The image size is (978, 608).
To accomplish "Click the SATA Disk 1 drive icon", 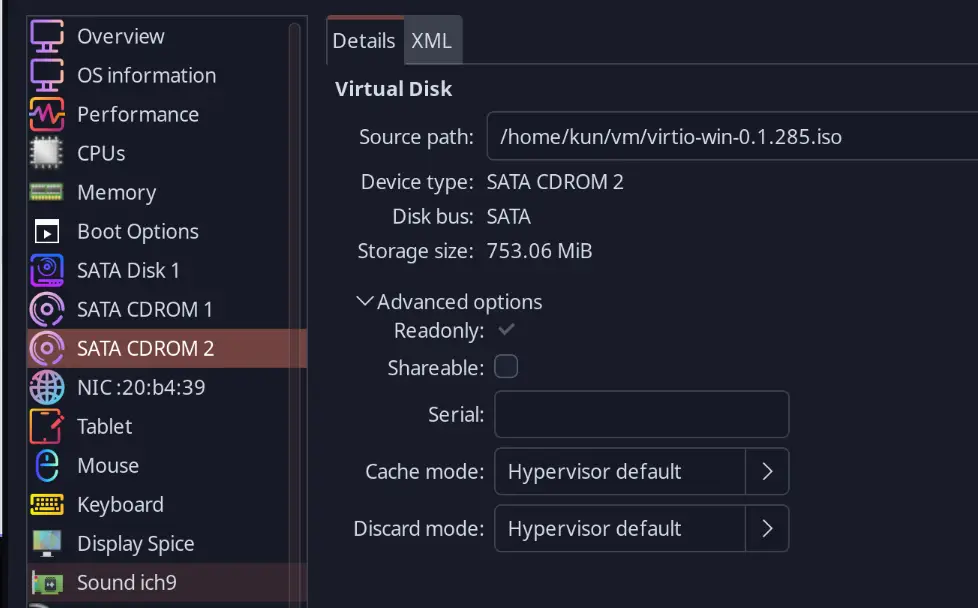I will click(47, 270).
